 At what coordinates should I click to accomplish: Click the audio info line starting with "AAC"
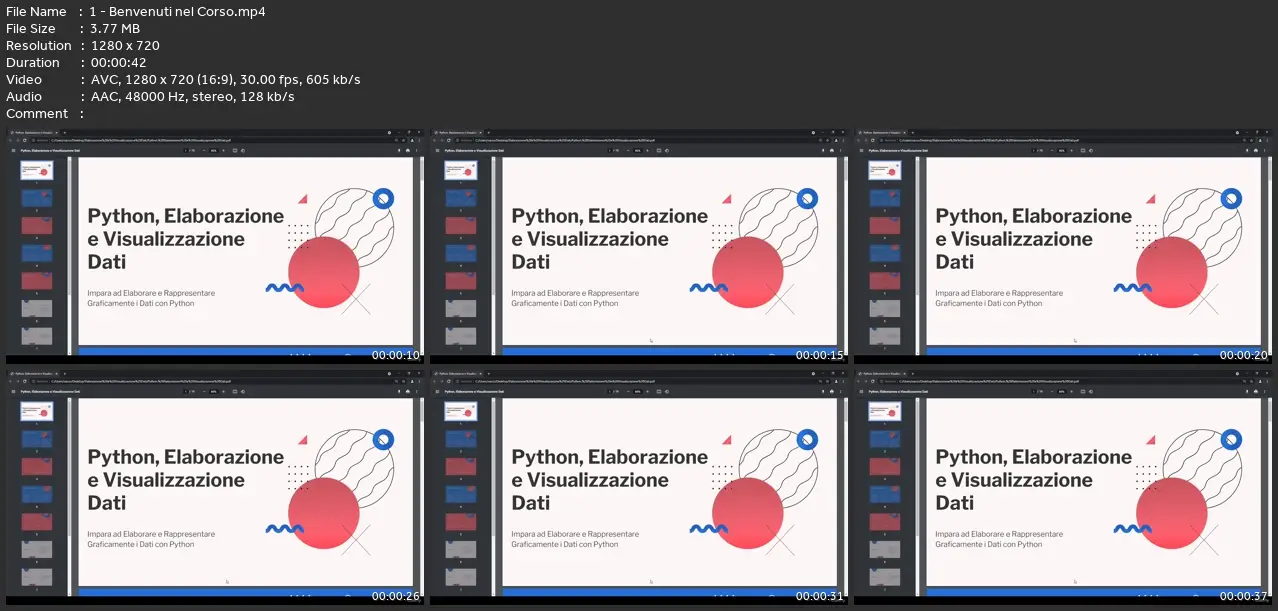[191, 96]
